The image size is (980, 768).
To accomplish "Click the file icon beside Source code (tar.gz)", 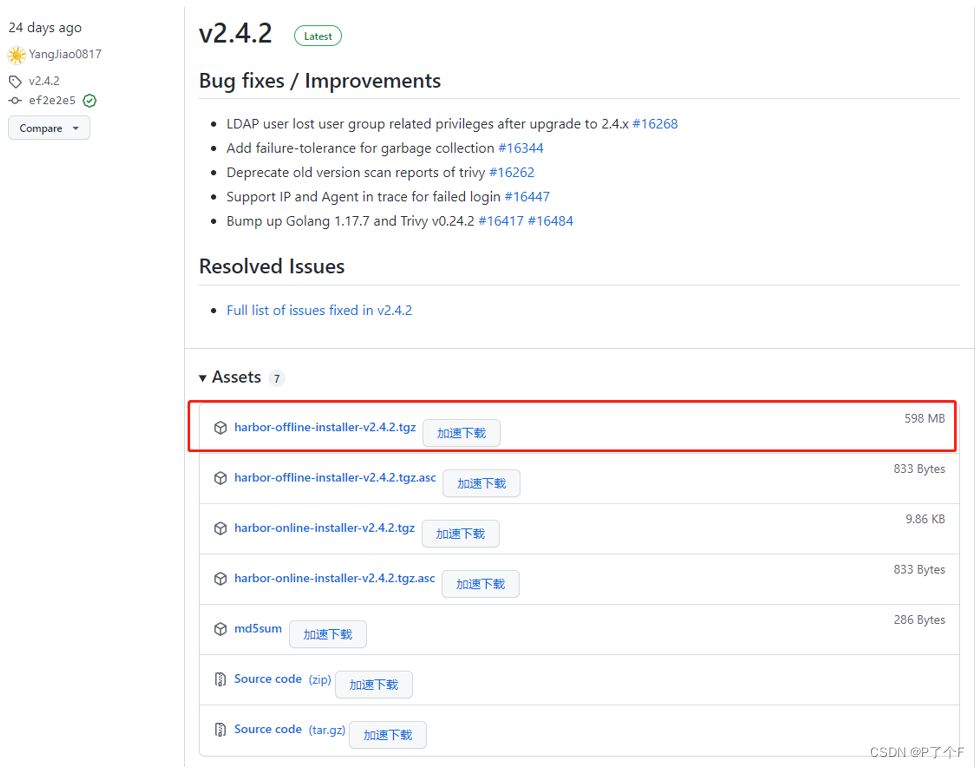I will (220, 729).
